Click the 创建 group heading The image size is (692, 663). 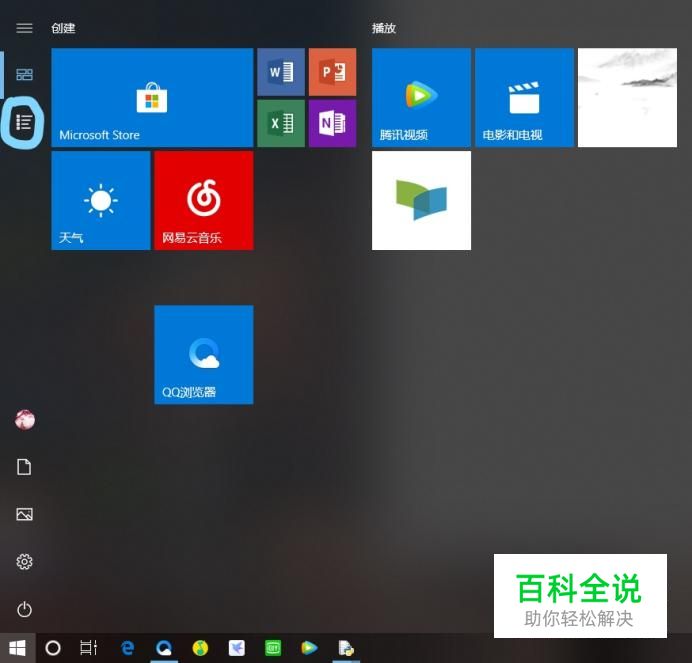pos(64,28)
